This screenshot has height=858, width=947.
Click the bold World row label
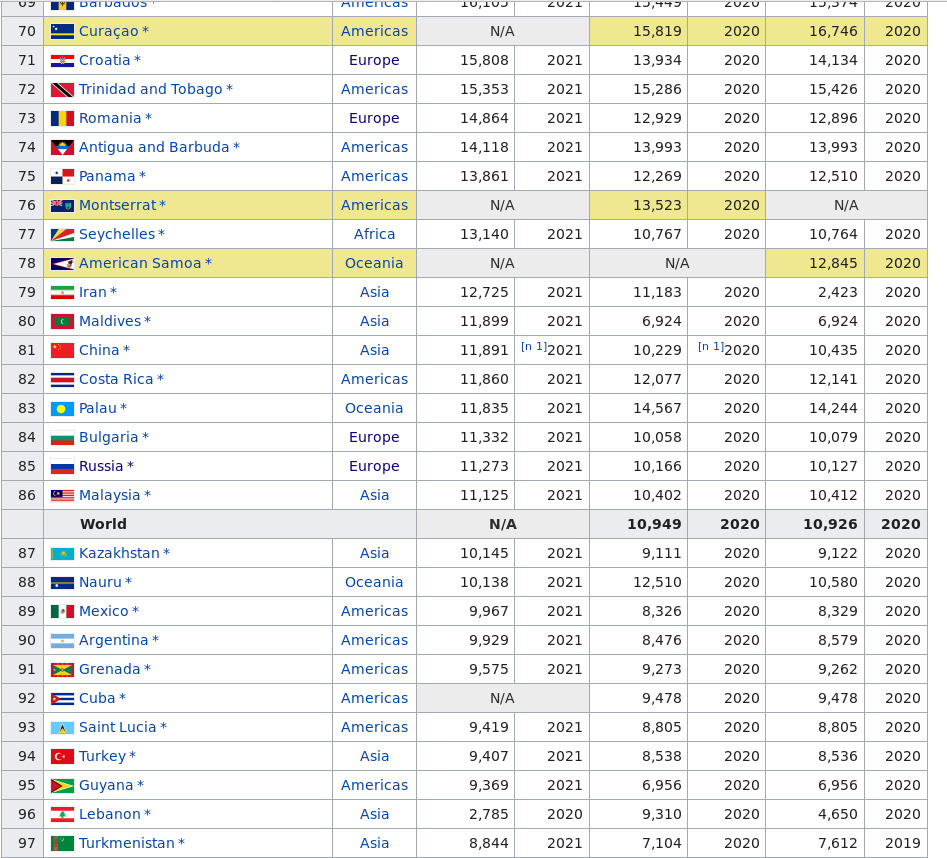[x=103, y=524]
